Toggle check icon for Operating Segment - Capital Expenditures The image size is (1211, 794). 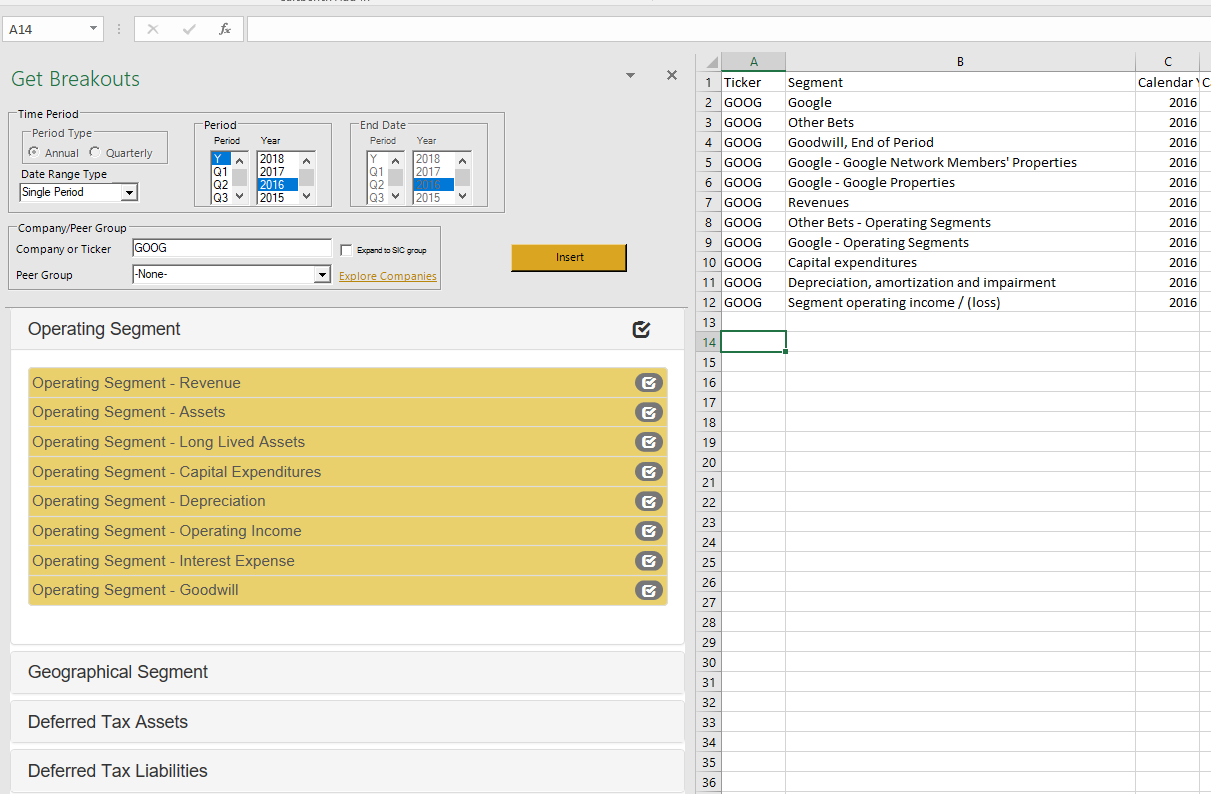pos(649,472)
